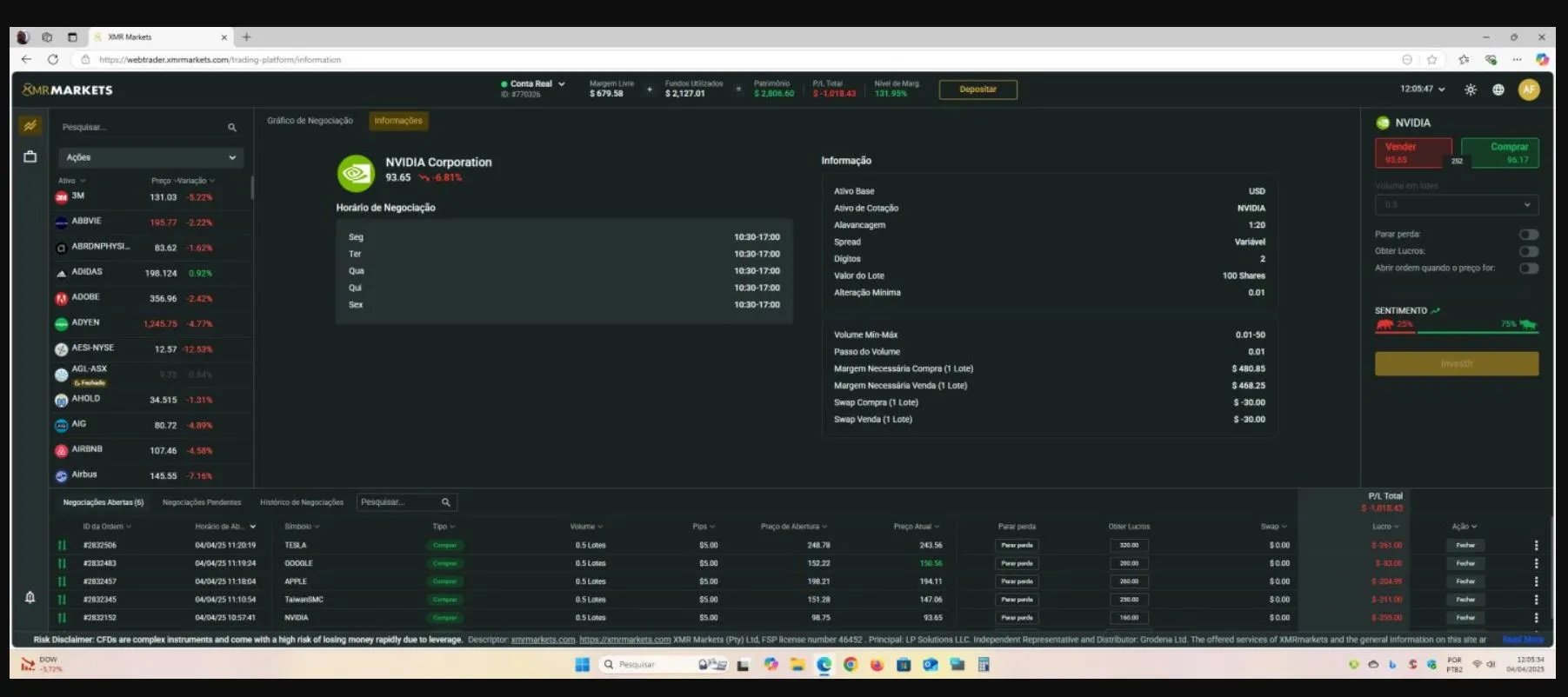This screenshot has height=697, width=1568.
Task: Select the ADOBE row in the asset list
Action: (x=151, y=298)
